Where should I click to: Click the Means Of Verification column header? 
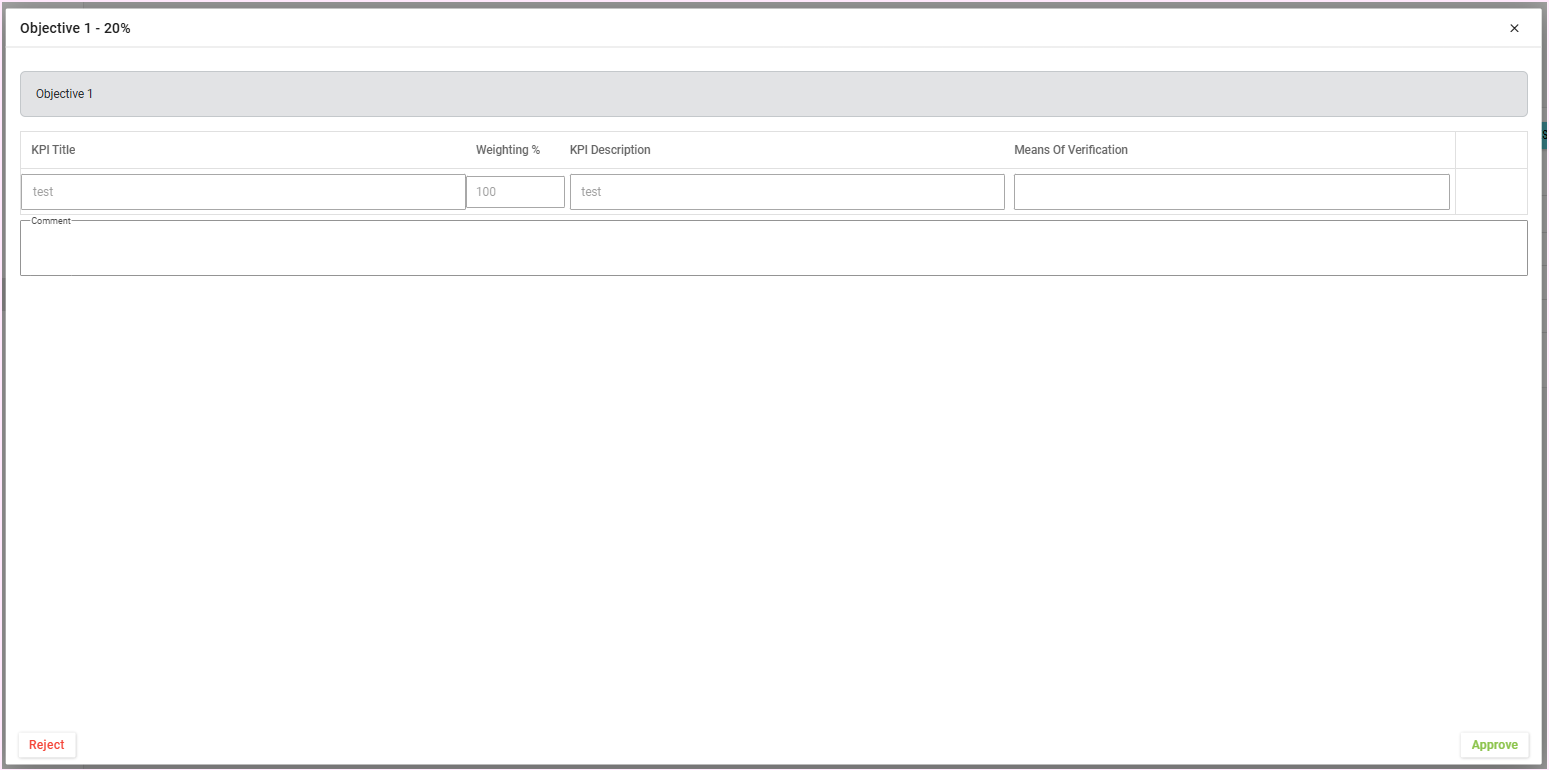pos(1071,150)
